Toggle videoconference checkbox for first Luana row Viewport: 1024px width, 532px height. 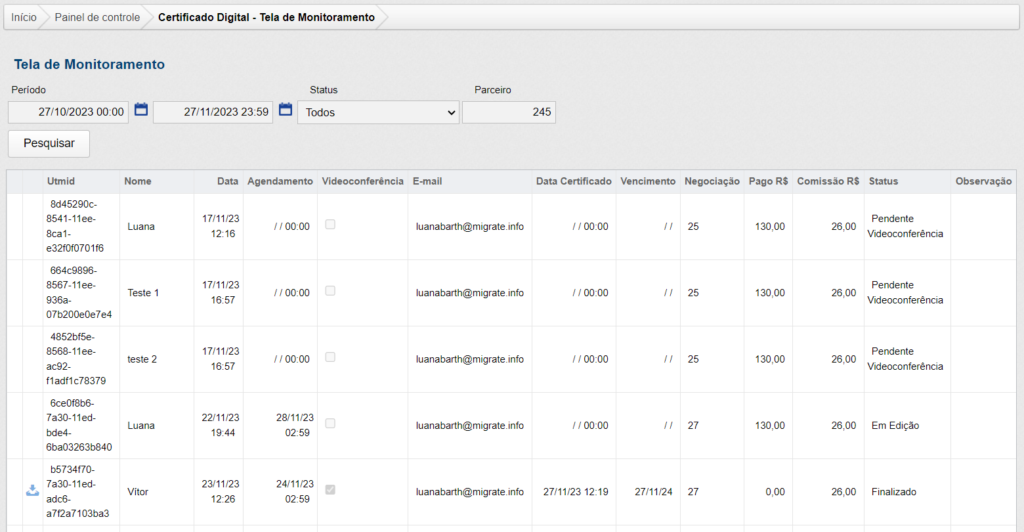click(x=330, y=225)
